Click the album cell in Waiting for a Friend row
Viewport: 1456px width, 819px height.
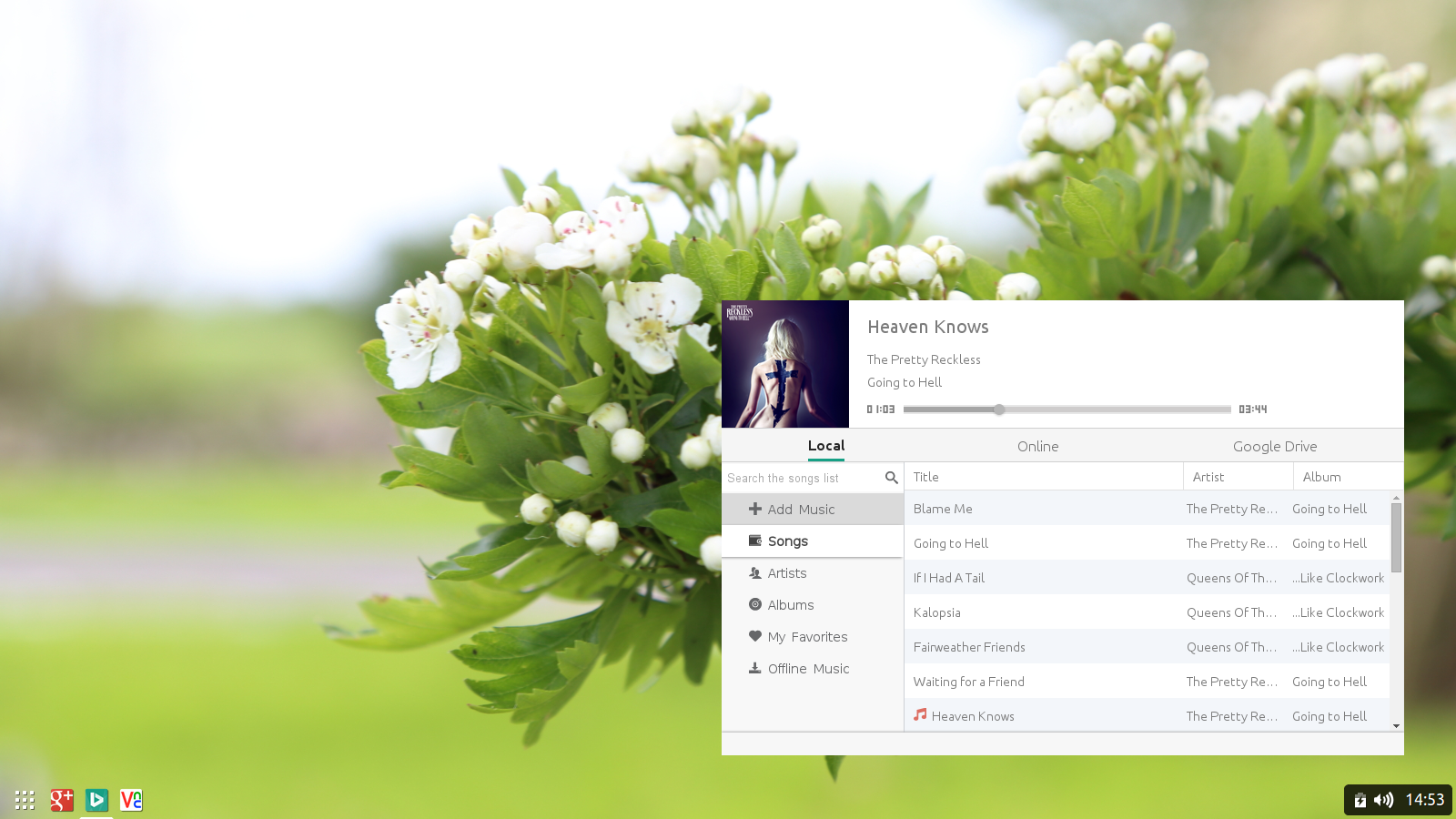(1330, 682)
